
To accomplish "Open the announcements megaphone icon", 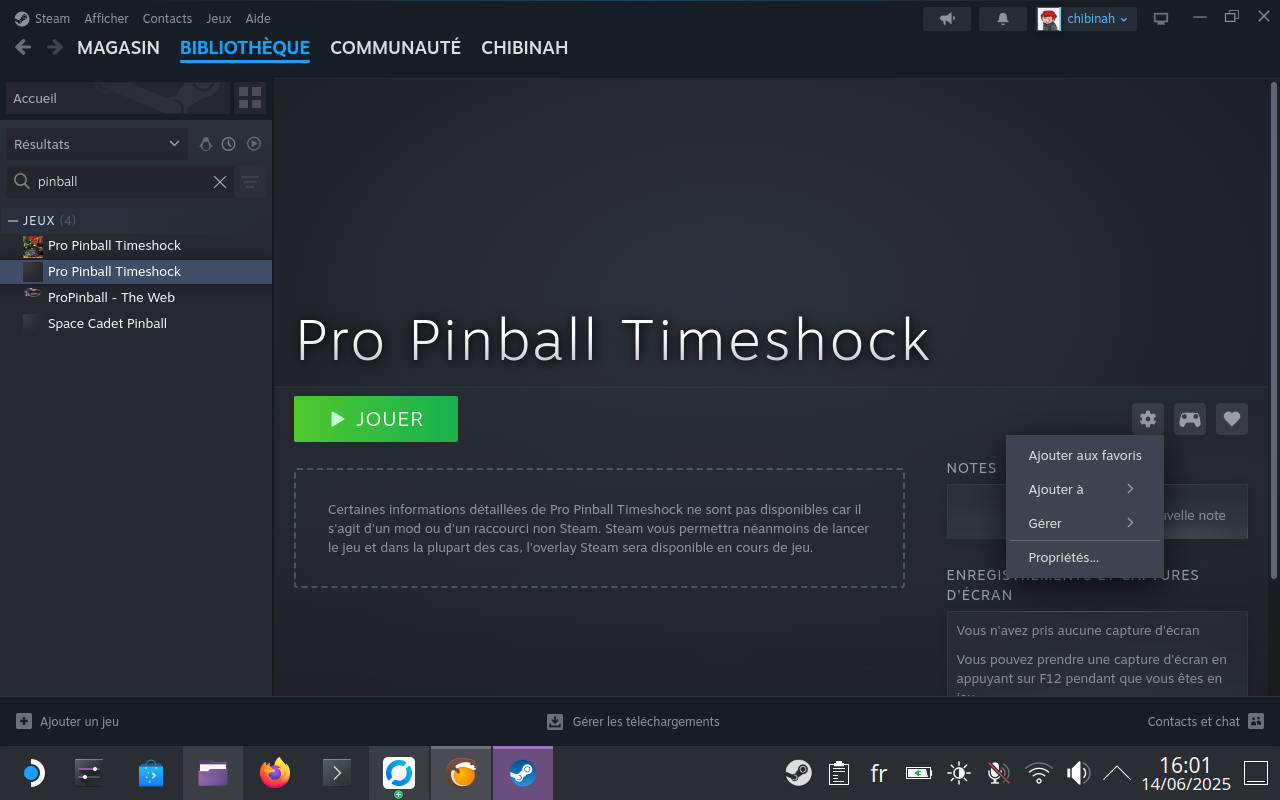I will [x=947, y=19].
